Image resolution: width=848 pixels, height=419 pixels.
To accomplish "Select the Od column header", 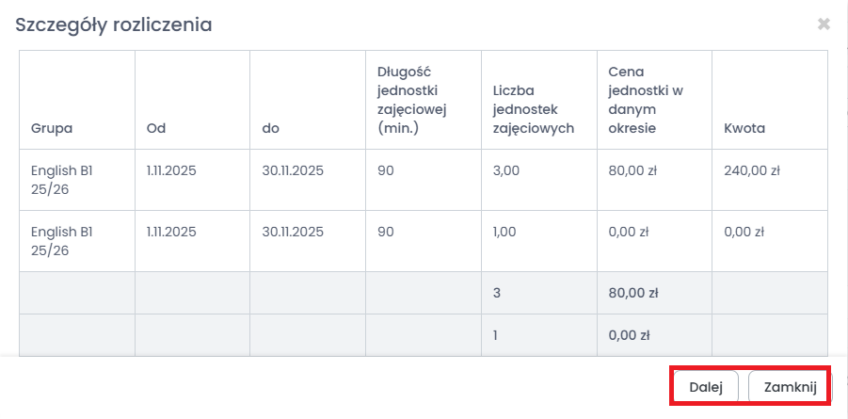I will tap(155, 128).
